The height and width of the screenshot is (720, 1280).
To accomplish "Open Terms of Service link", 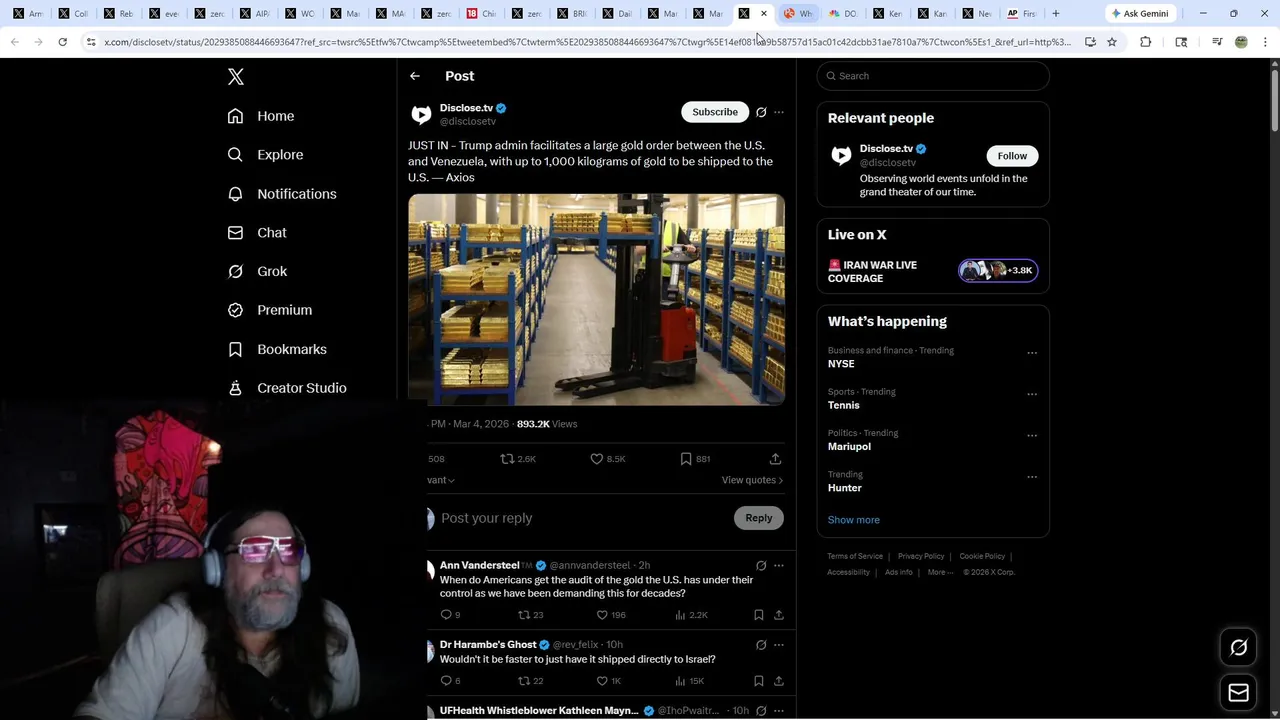I will tap(855, 556).
